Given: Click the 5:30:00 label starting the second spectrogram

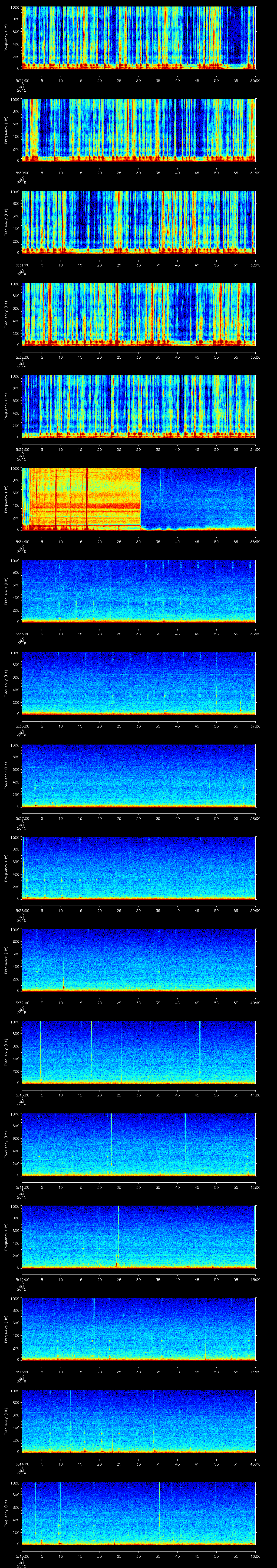Looking at the screenshot, I should pyautogui.click(x=22, y=173).
